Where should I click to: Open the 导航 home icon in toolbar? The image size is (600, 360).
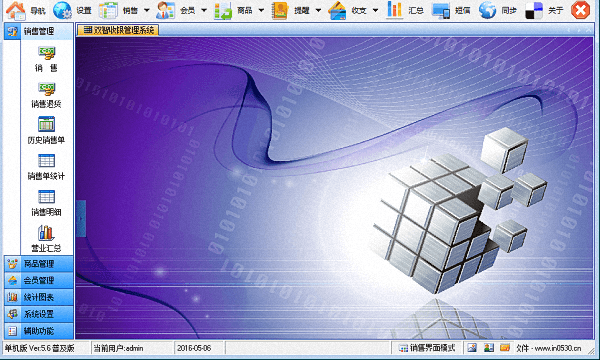pyautogui.click(x=16, y=10)
